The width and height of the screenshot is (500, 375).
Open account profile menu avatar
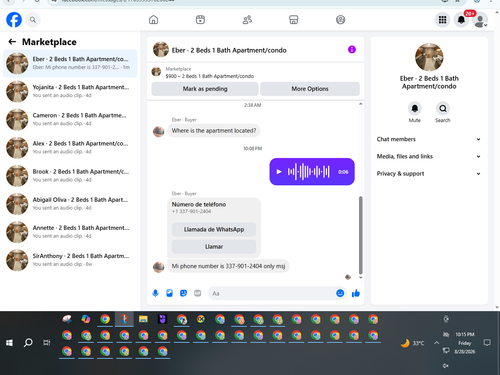coord(480,20)
